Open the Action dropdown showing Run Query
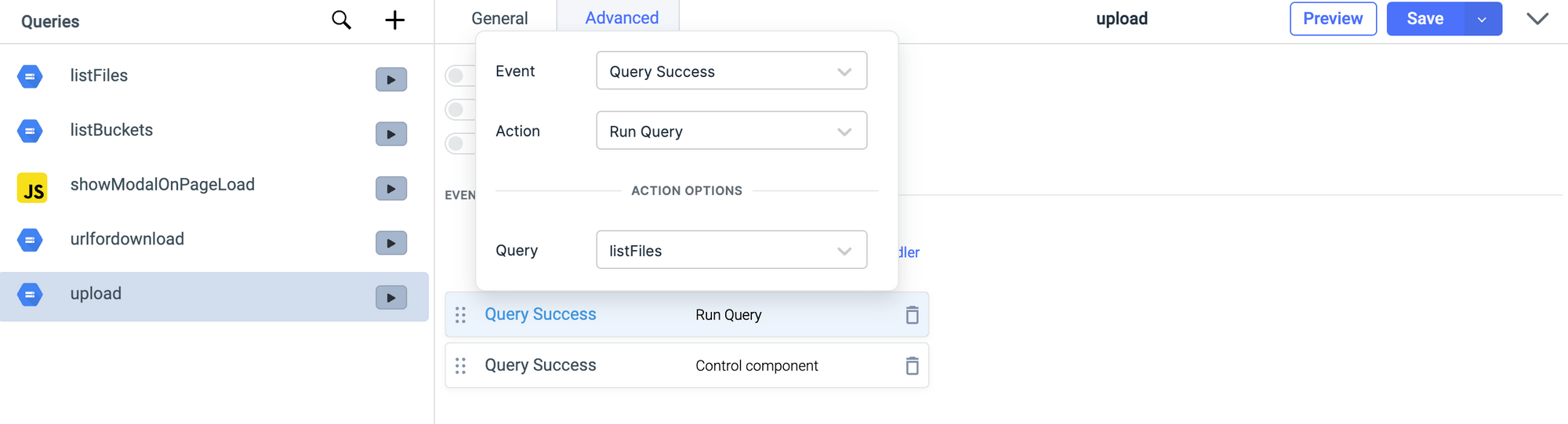This screenshot has width=1568, height=424. click(x=731, y=131)
